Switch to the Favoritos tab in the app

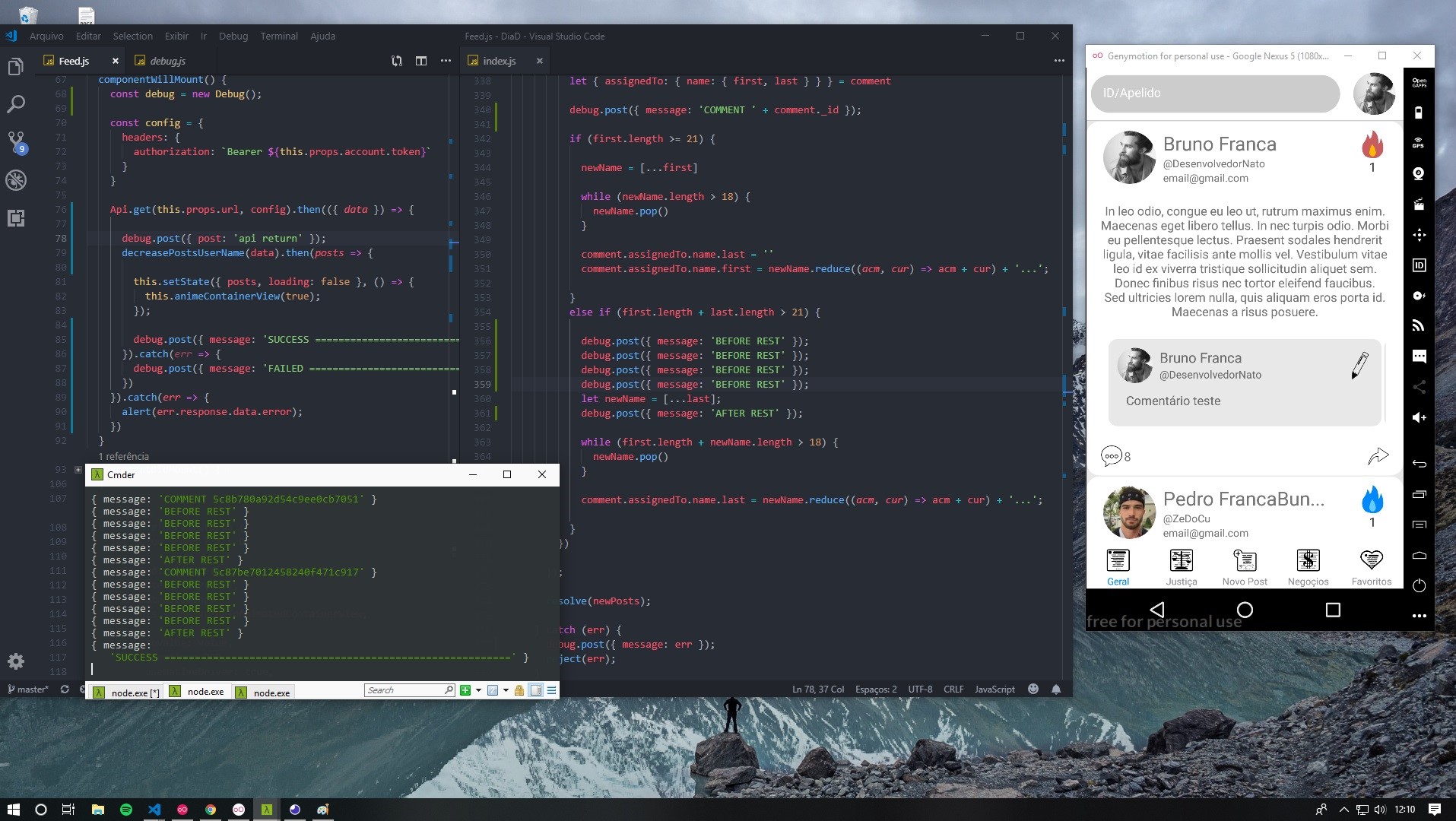click(x=1371, y=565)
